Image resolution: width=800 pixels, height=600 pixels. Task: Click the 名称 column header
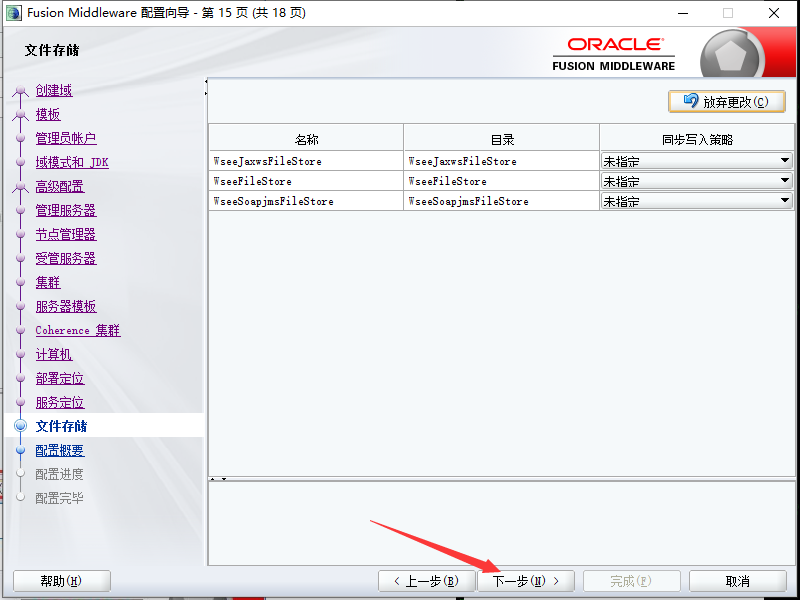pyautogui.click(x=306, y=139)
